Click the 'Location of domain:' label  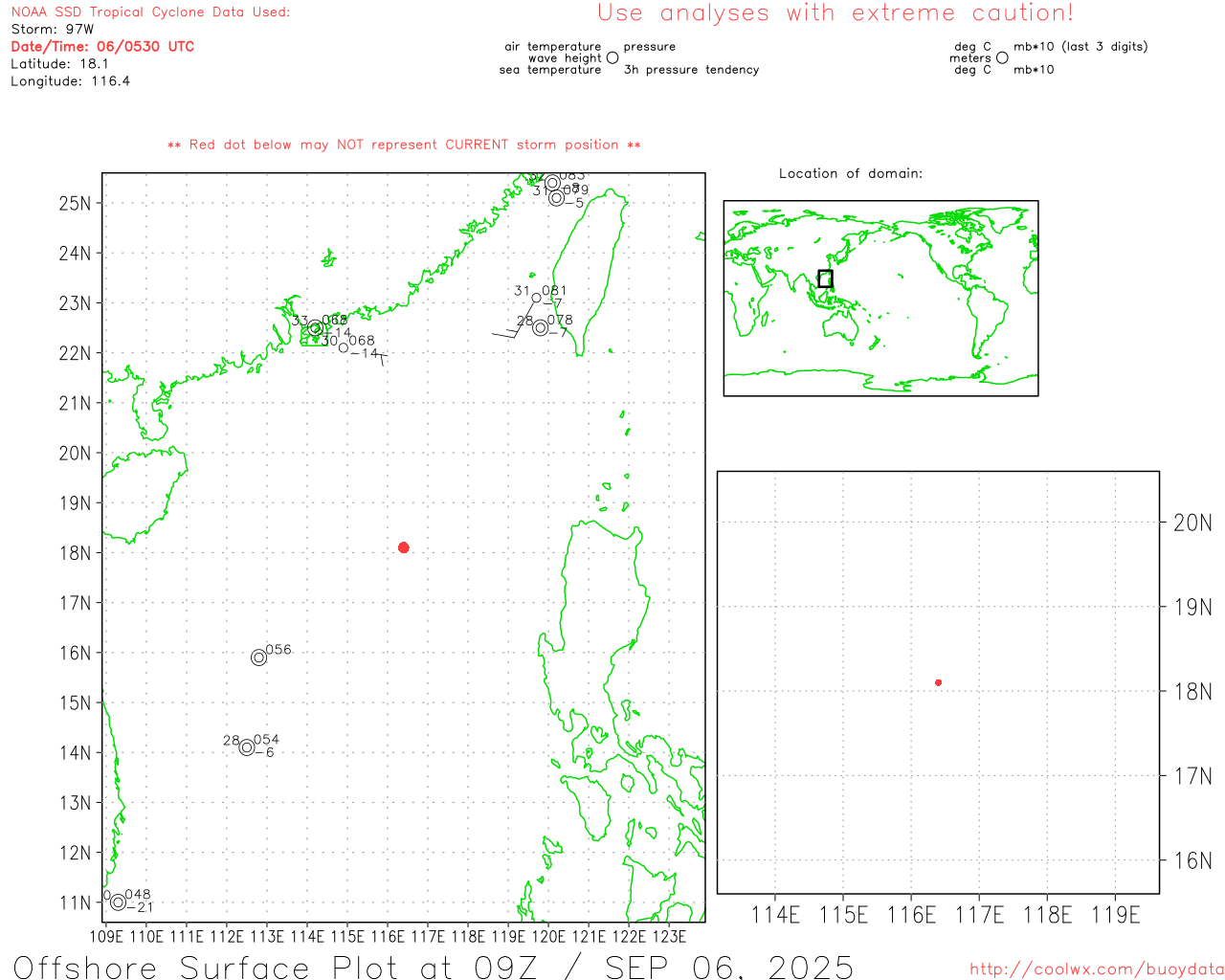coord(851,173)
